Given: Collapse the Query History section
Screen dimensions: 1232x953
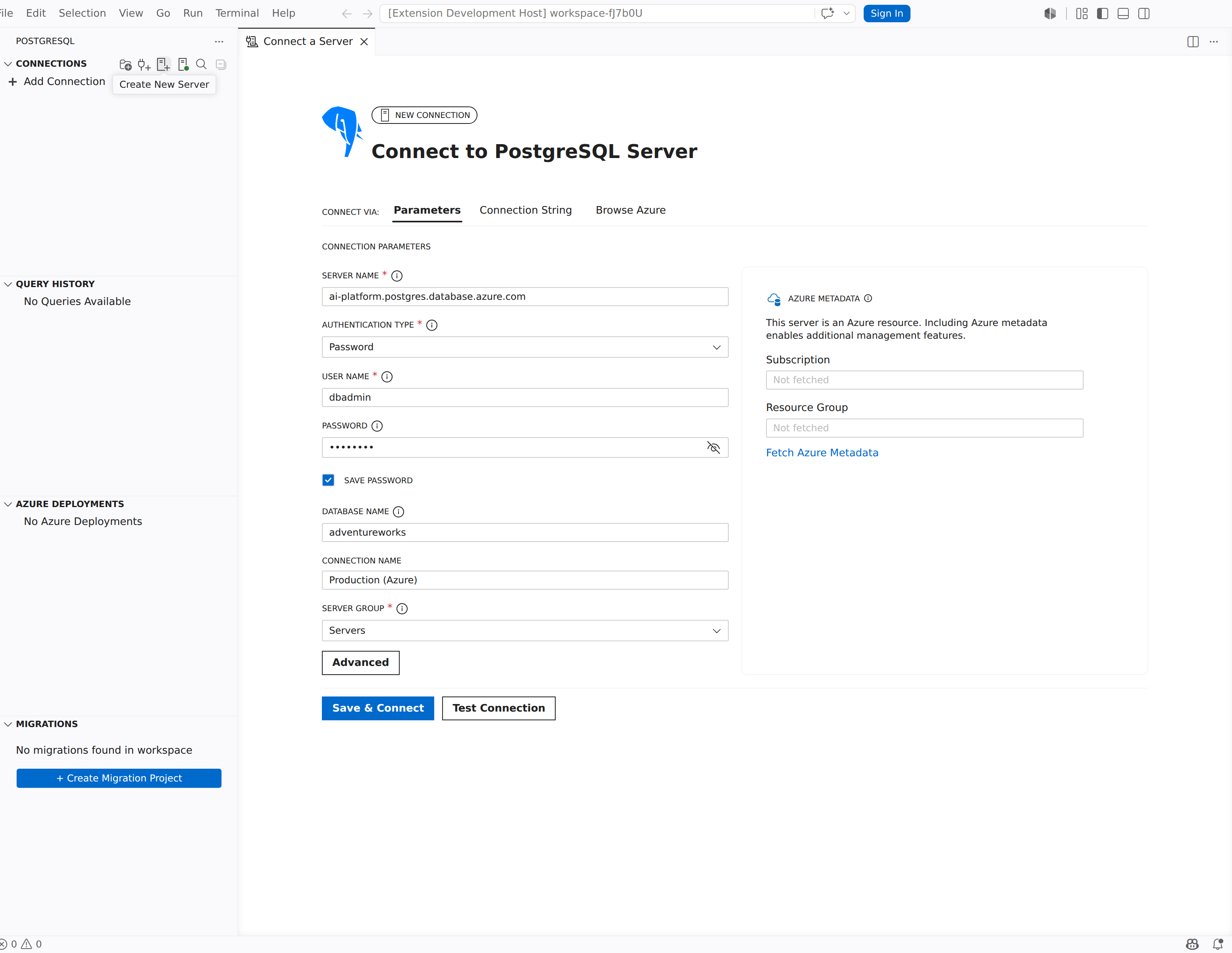Looking at the screenshot, I should (55, 284).
